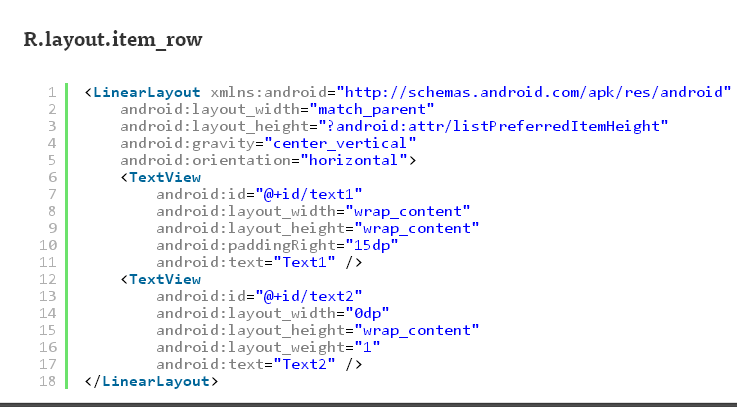Select the "15dp" padding value
Image resolution: width=737 pixels, height=408 pixels.
tap(372, 245)
